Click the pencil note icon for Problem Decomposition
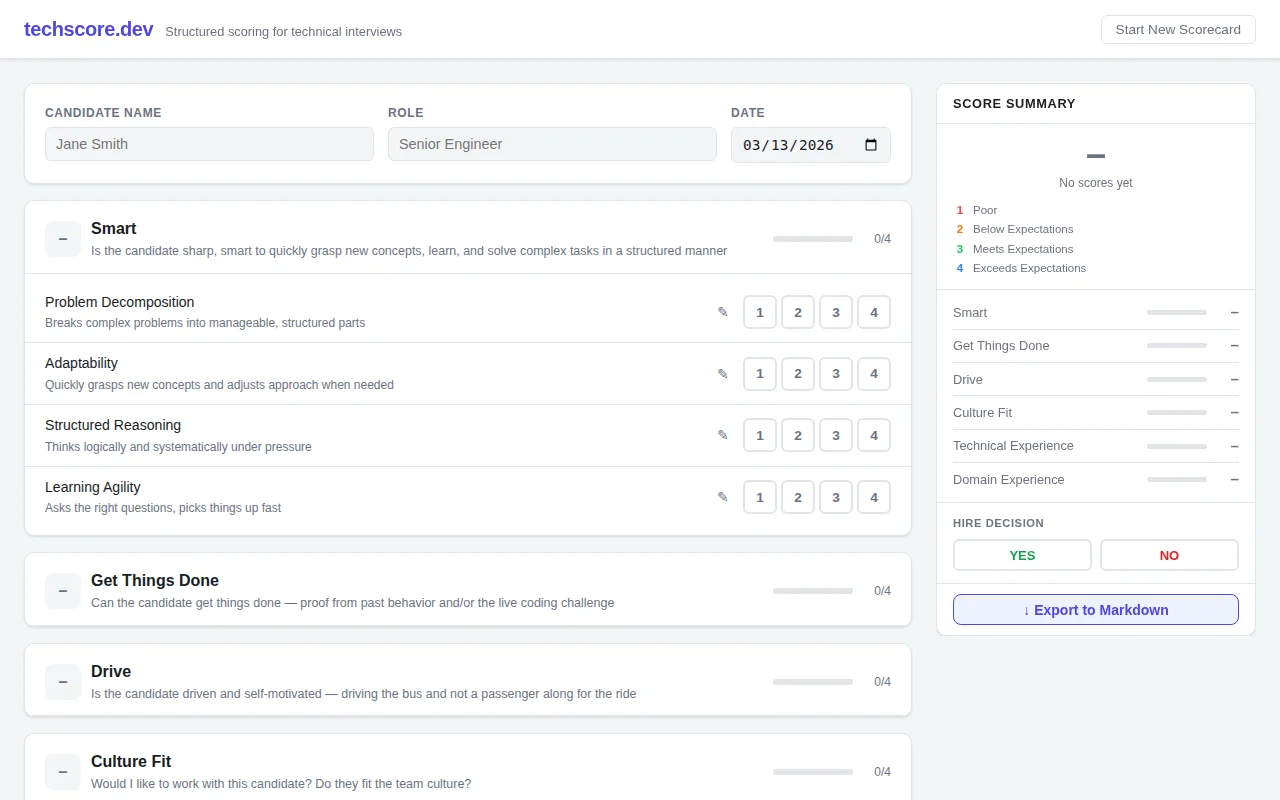This screenshot has width=1280, height=800. (x=723, y=312)
